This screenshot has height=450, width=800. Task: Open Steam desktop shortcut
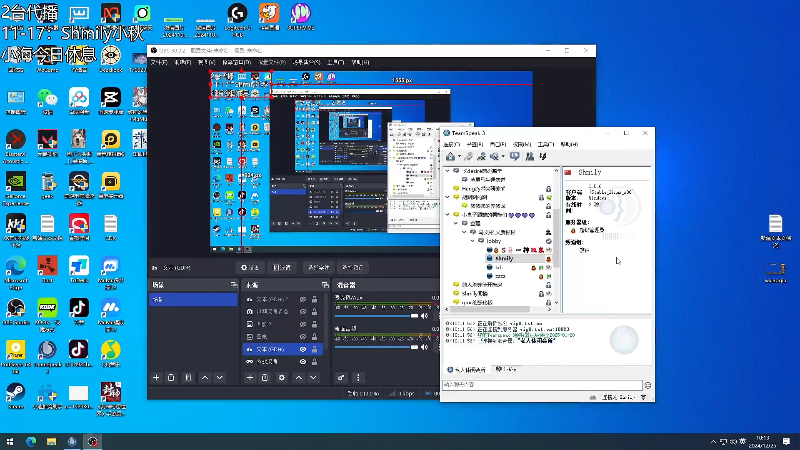coord(16,395)
